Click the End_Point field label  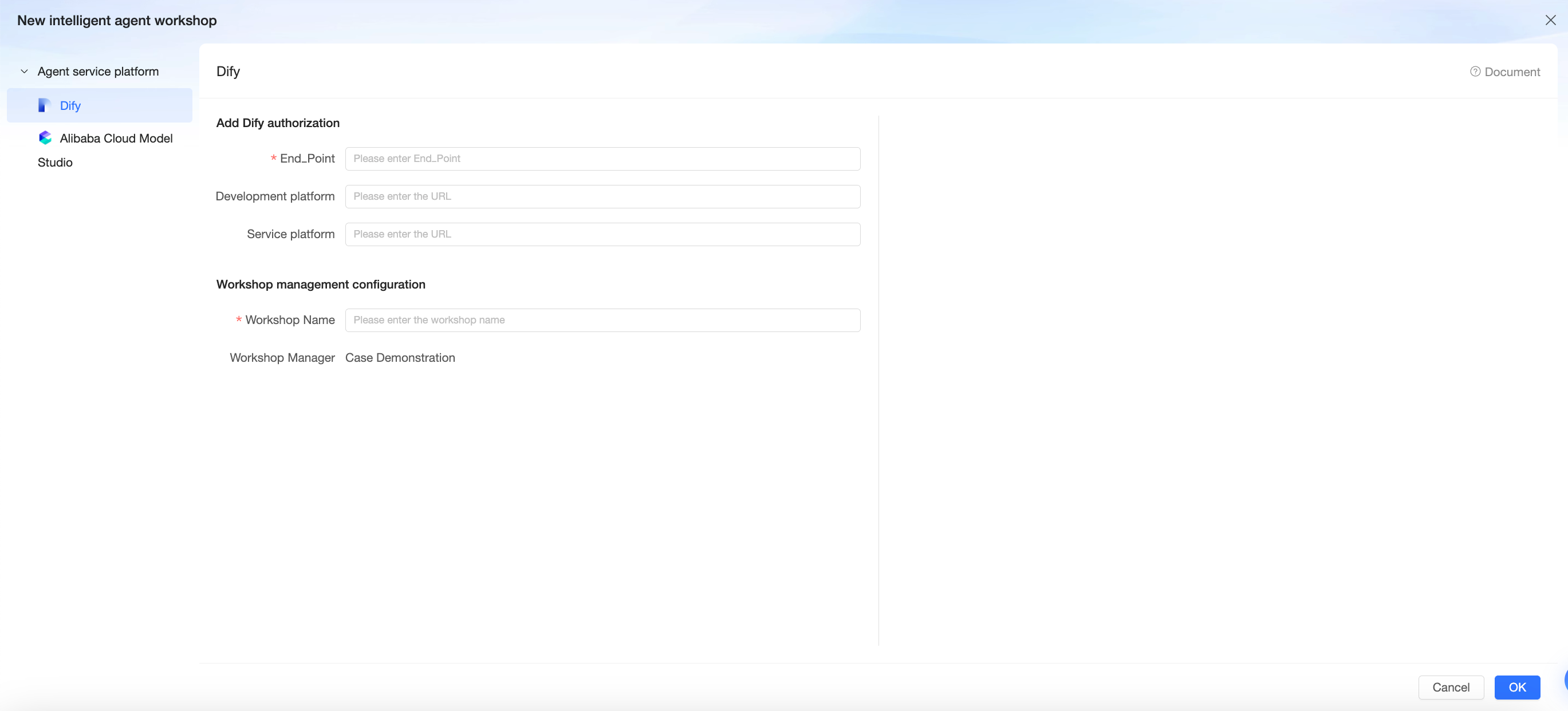point(308,159)
